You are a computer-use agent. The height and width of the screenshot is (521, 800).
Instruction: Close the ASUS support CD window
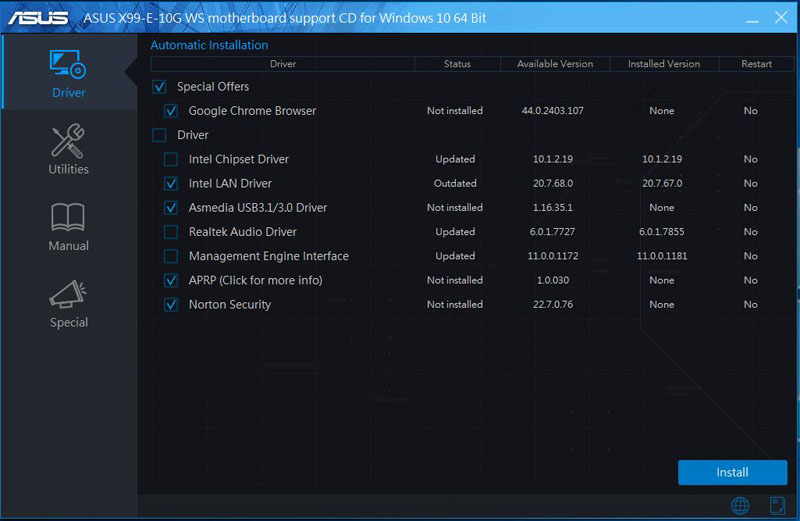[778, 17]
